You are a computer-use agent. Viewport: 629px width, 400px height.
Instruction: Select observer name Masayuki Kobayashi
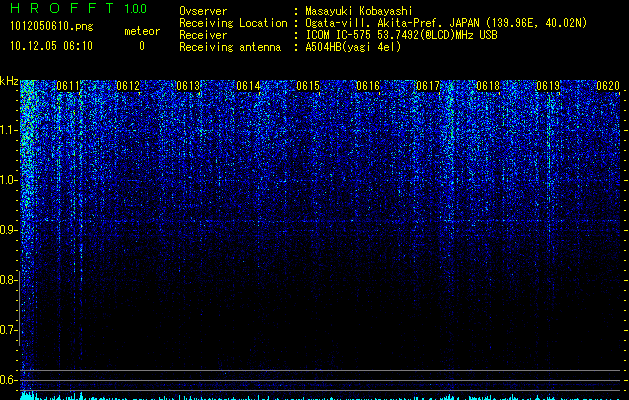click(x=359, y=11)
